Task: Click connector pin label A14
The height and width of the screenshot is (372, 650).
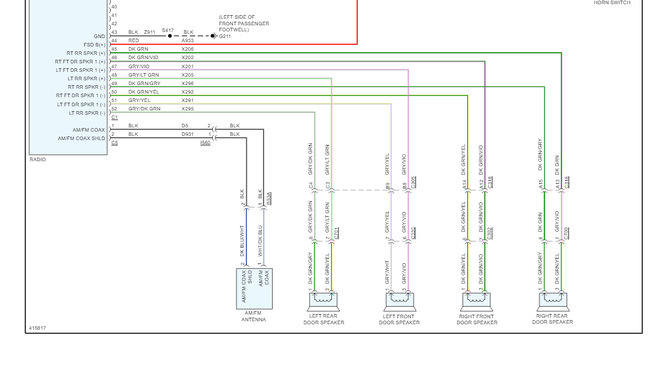Action: (x=464, y=184)
